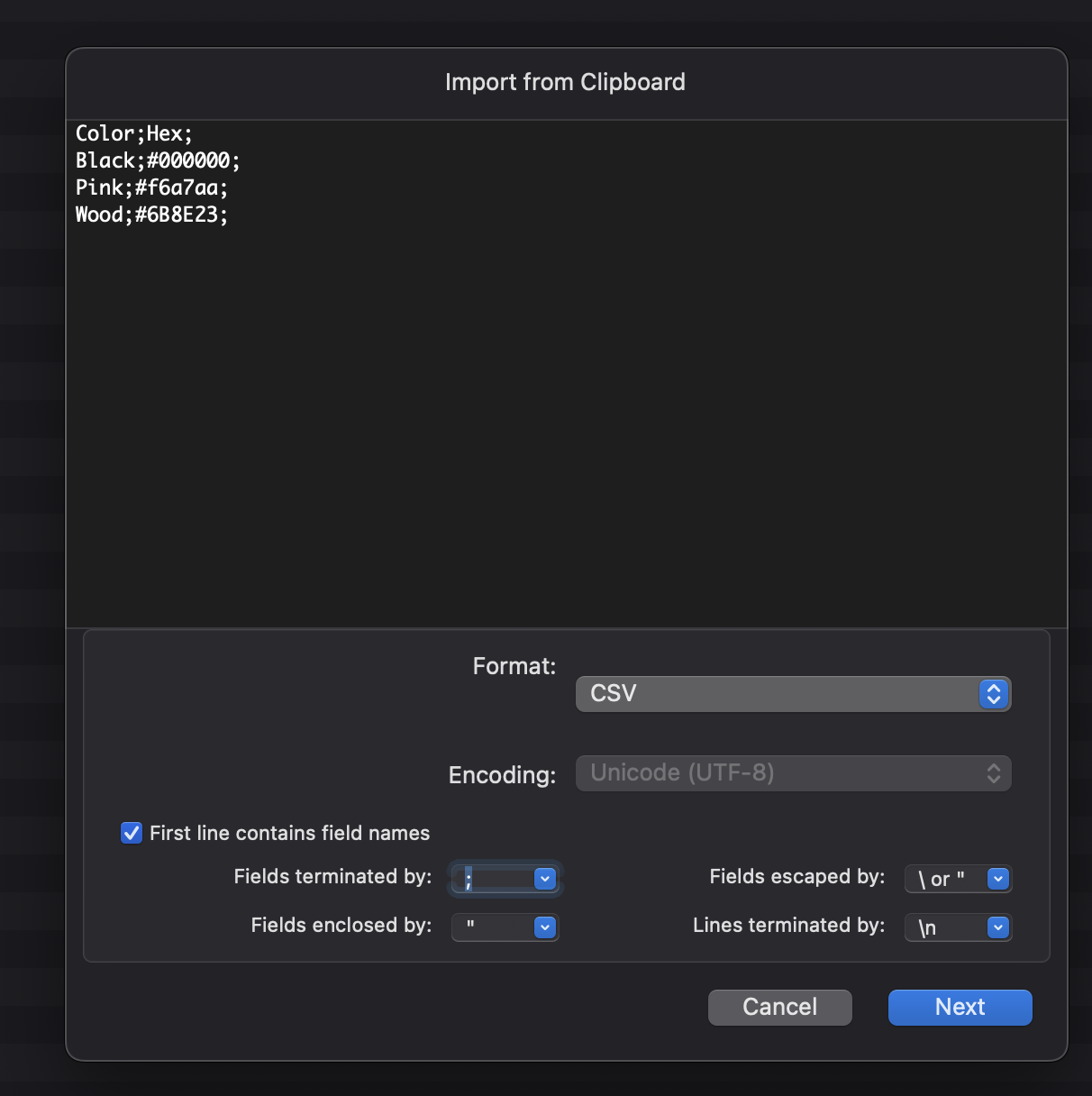Open the Lines terminated by dropdown
The image size is (1092, 1096).
point(958,927)
